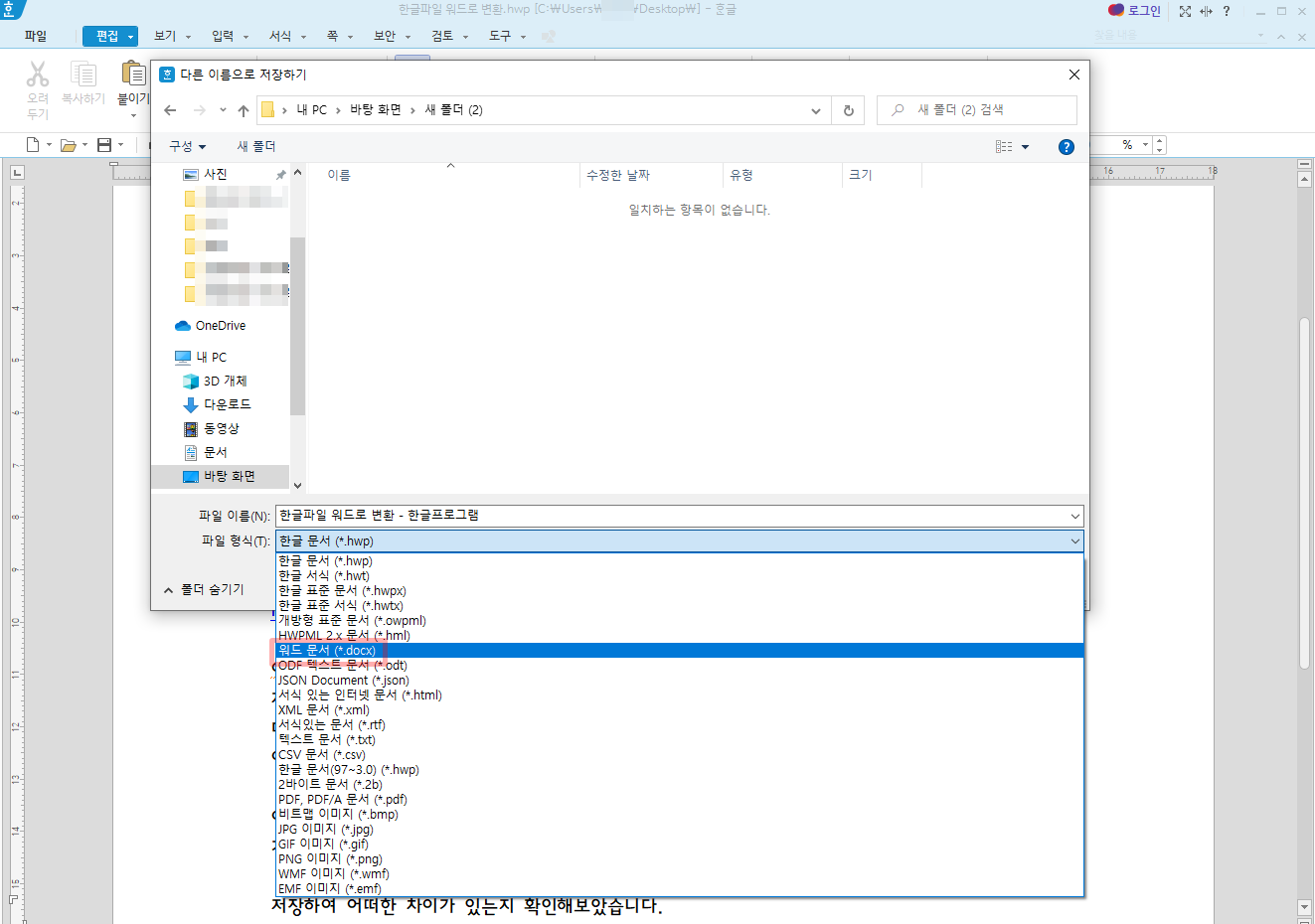This screenshot has width=1315, height=924.
Task: Click 로그인 link
Action: 1144,11
